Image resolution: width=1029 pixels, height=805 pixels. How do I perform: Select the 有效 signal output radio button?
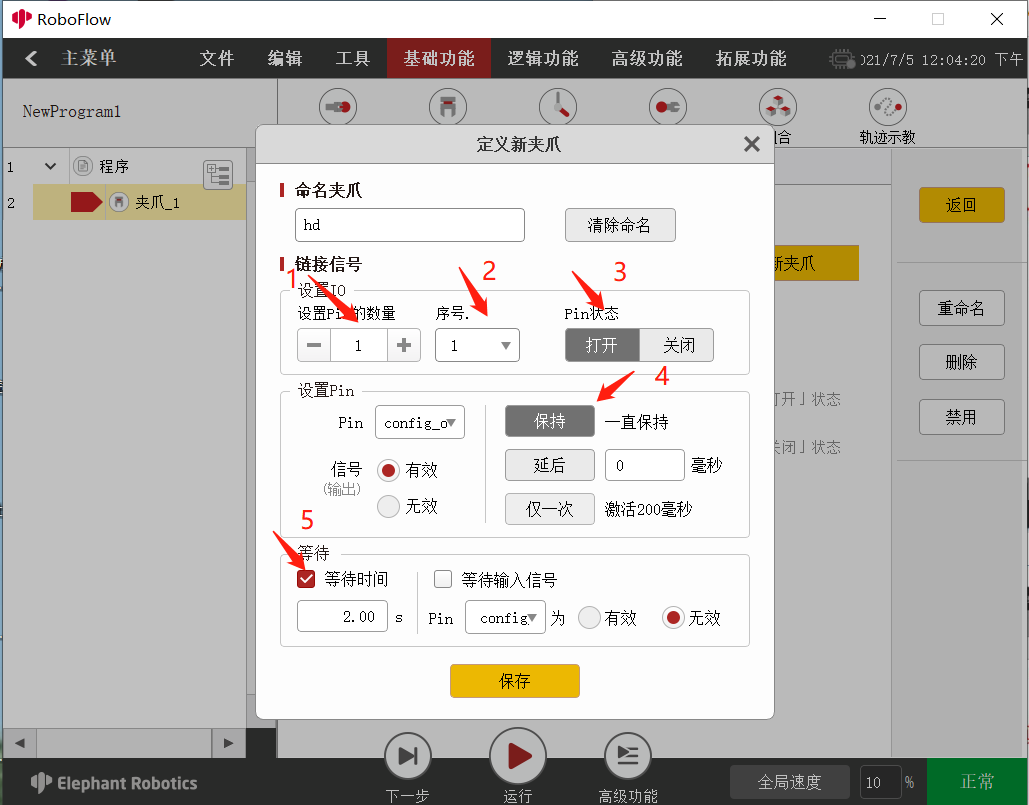(388, 470)
